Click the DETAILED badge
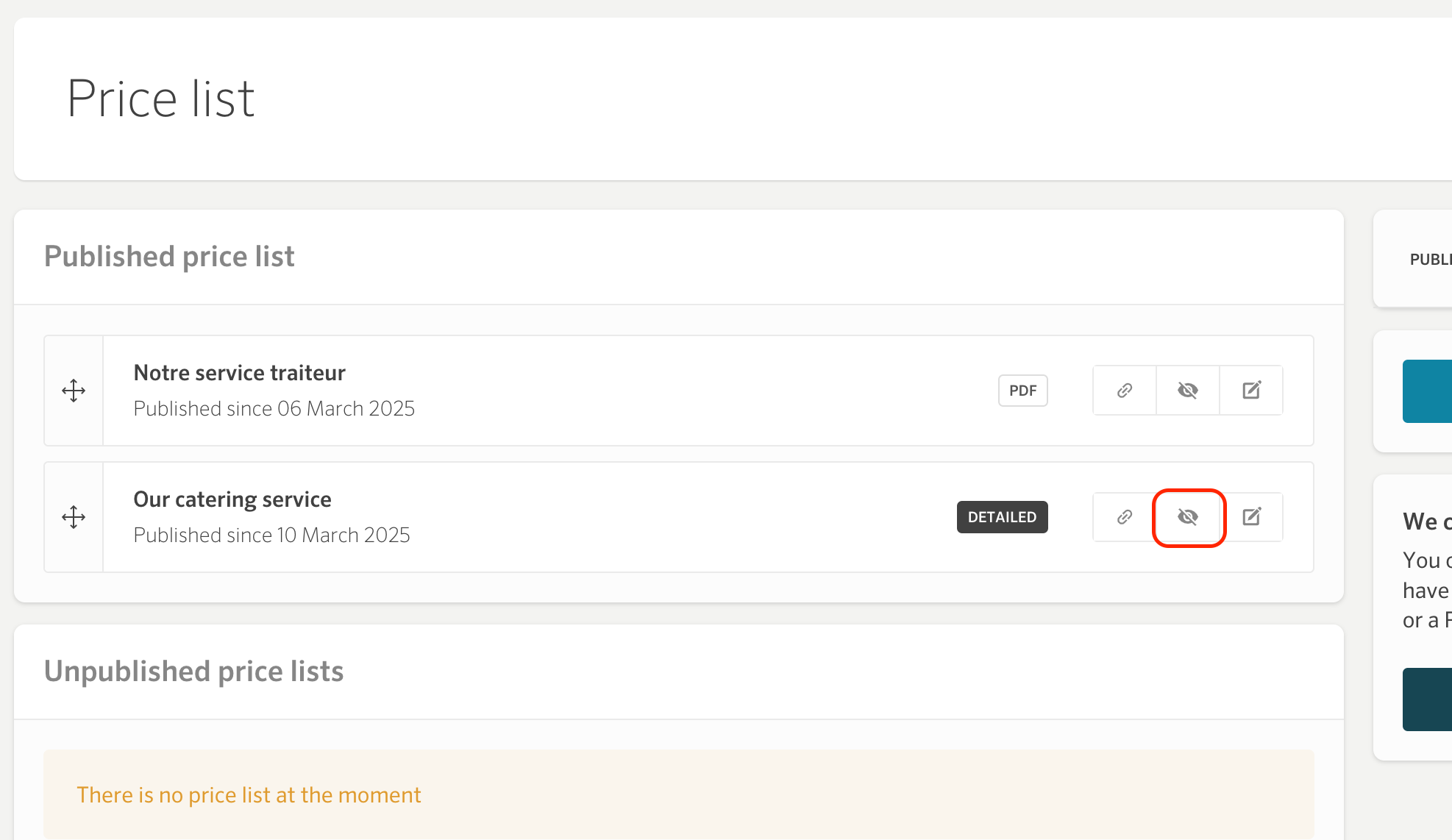1452x840 pixels. 1003,517
